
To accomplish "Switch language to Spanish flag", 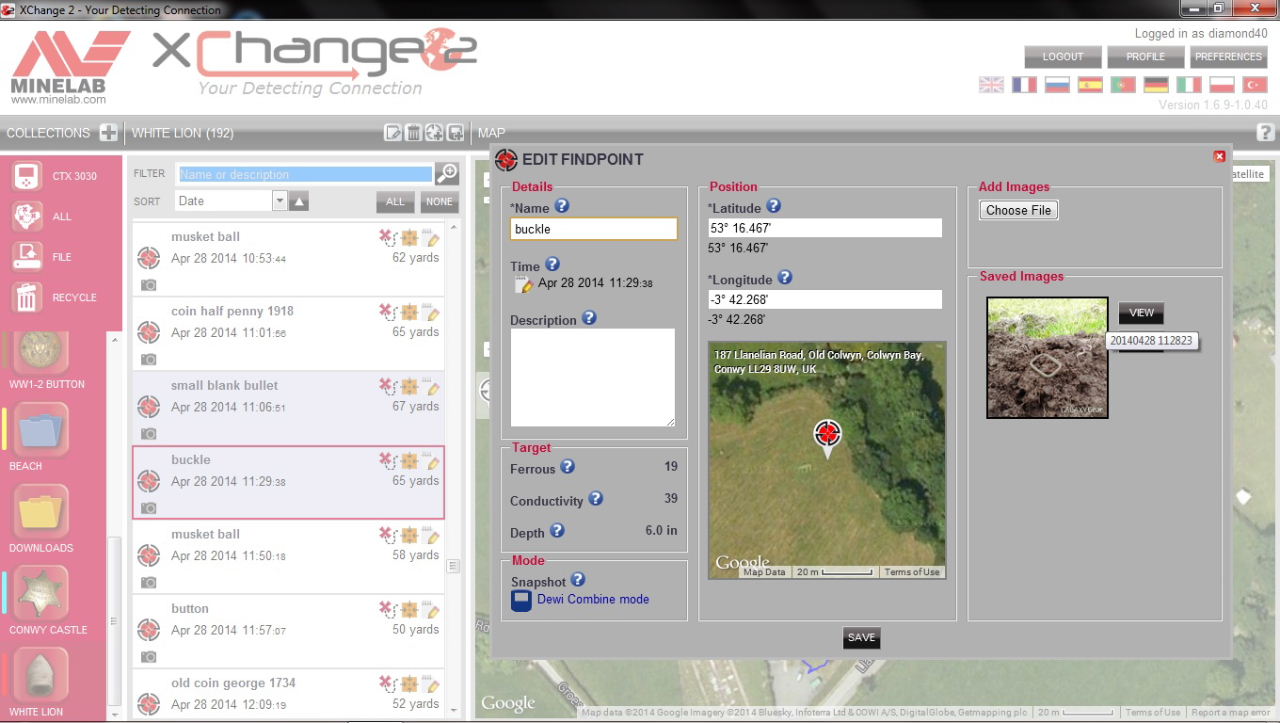I will click(x=1090, y=85).
